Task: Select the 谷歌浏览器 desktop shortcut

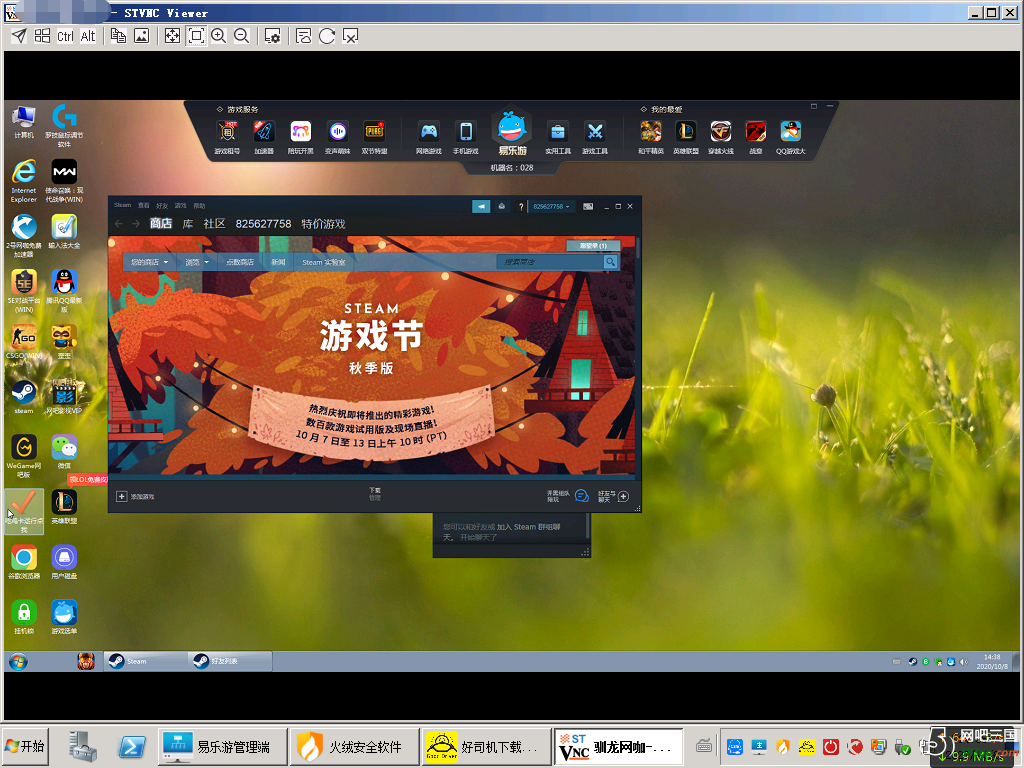Action: pos(24,562)
